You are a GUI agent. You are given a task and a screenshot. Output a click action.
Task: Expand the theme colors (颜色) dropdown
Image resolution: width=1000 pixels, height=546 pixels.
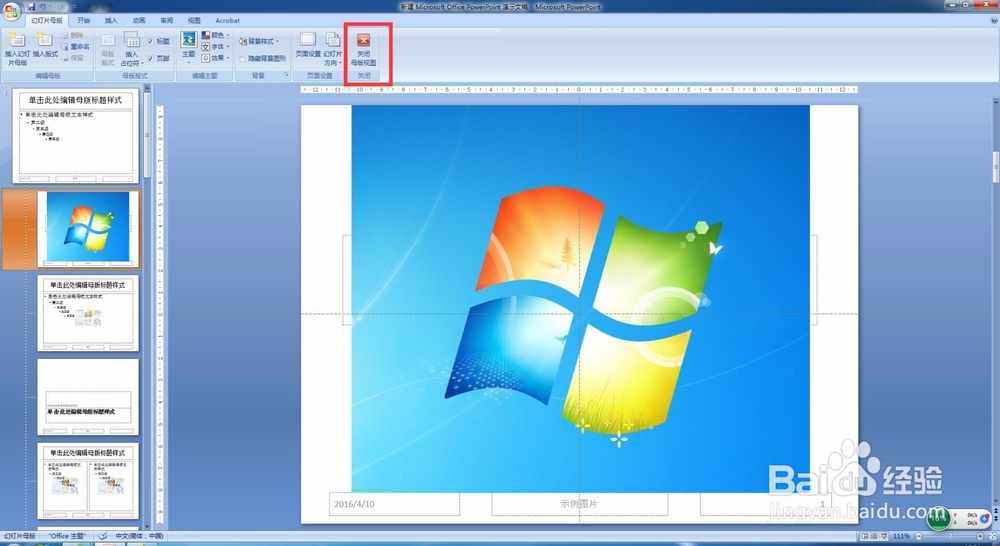(216, 35)
